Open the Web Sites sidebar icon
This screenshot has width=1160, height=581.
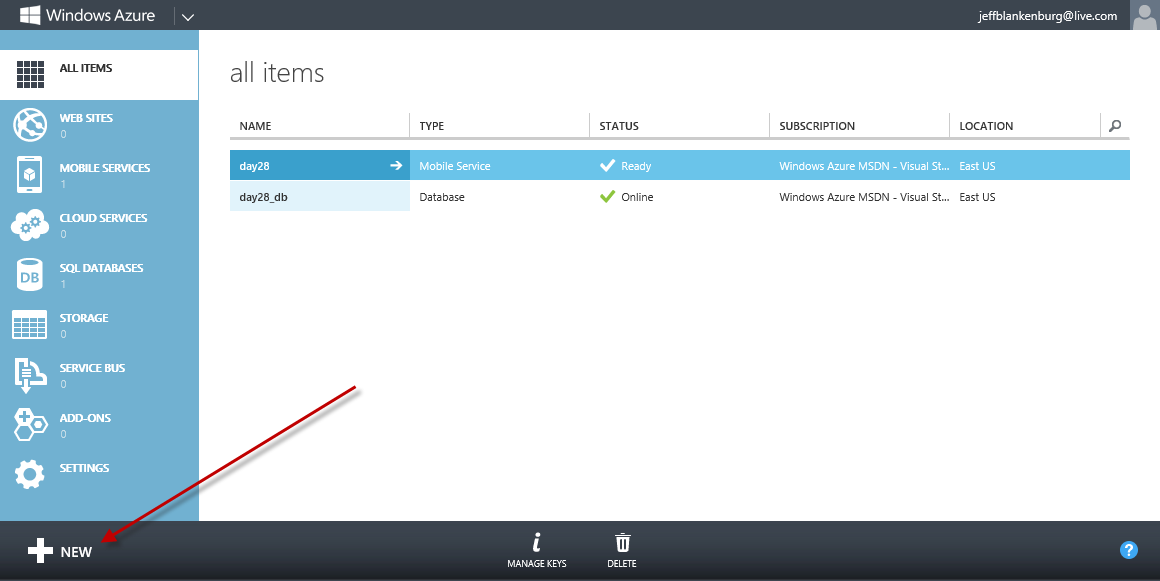point(30,125)
